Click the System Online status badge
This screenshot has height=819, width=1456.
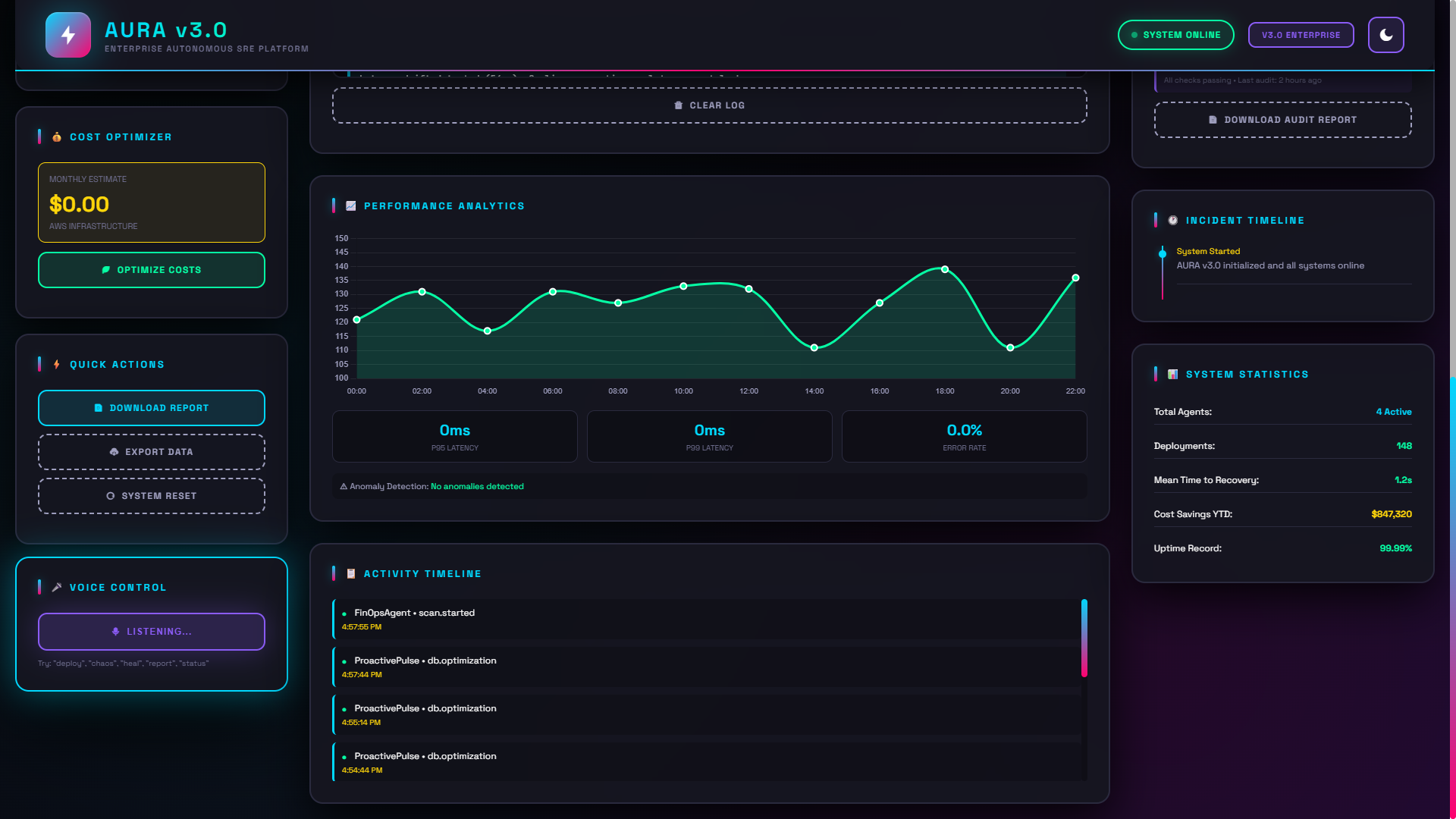[x=1175, y=35]
